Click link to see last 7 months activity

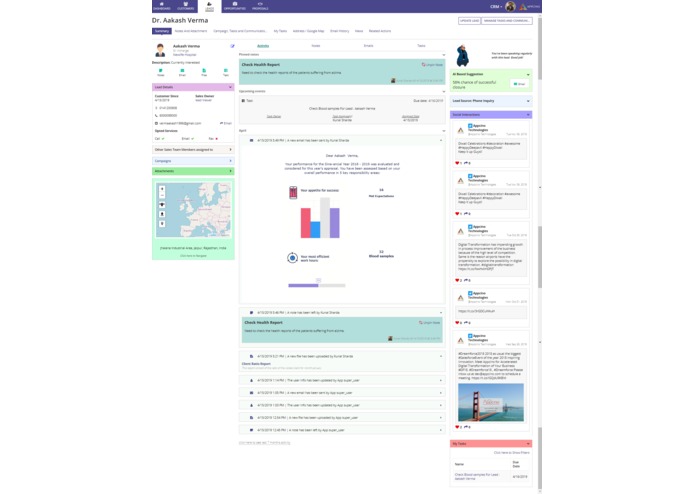click(265, 442)
